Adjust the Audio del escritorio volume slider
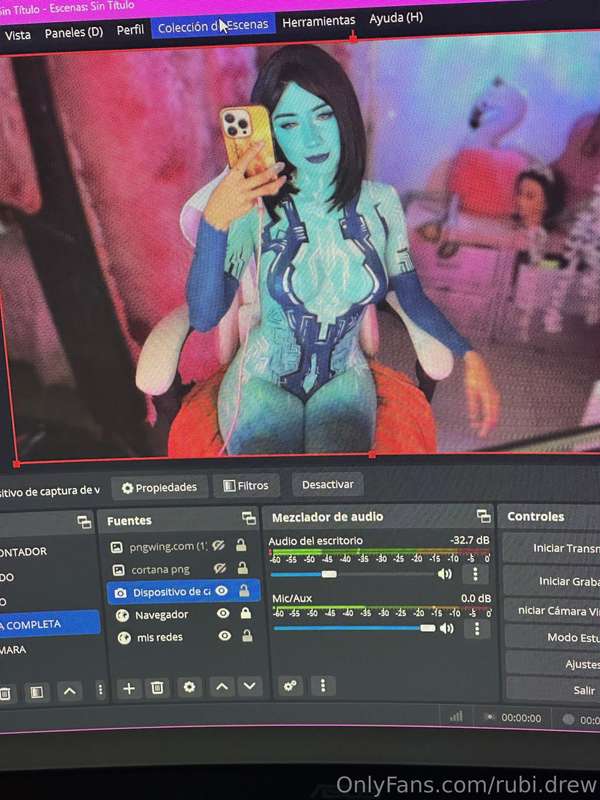 [x=329, y=574]
